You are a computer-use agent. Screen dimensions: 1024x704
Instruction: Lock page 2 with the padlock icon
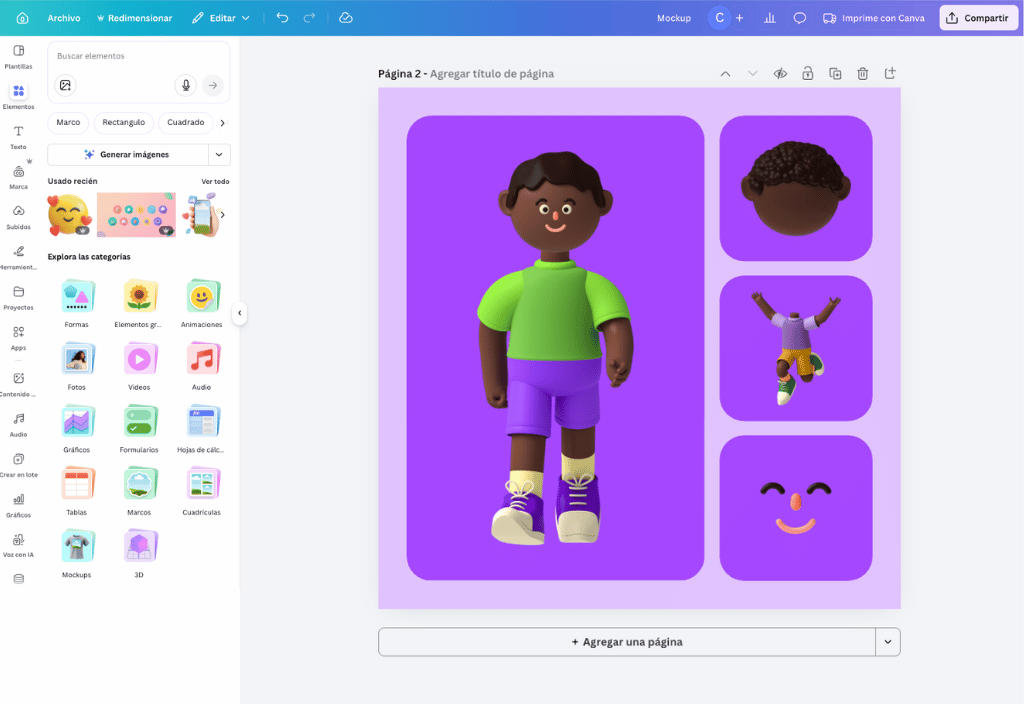807,73
